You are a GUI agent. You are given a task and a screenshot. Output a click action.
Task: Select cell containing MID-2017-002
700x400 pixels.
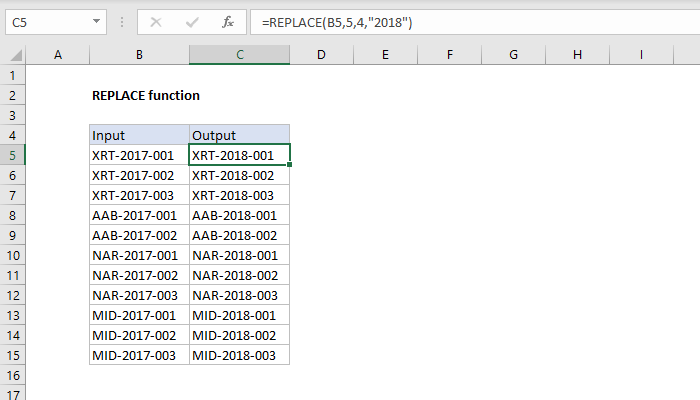pos(139,335)
